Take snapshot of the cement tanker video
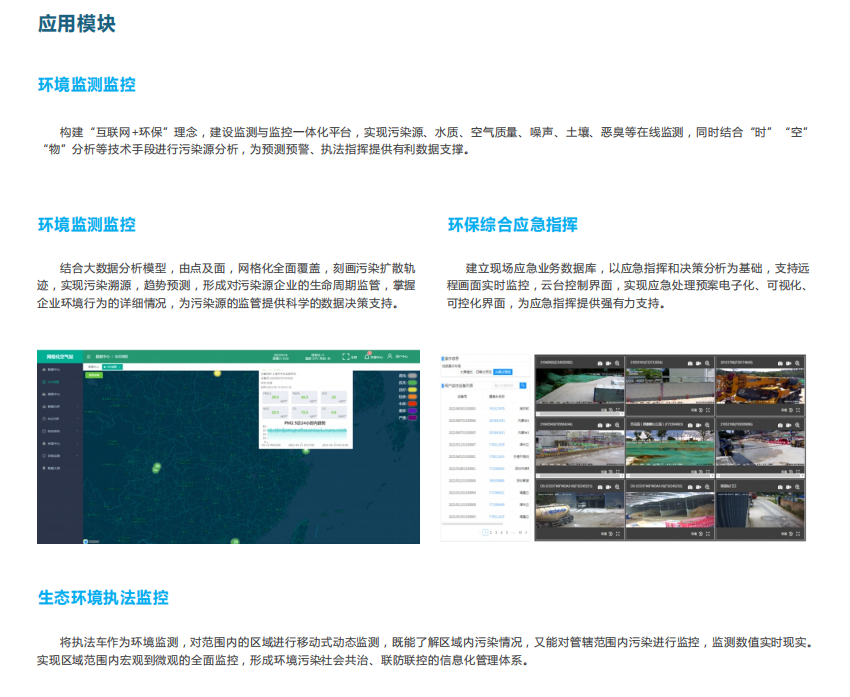Screen dimensions: 850x697 [600, 487]
